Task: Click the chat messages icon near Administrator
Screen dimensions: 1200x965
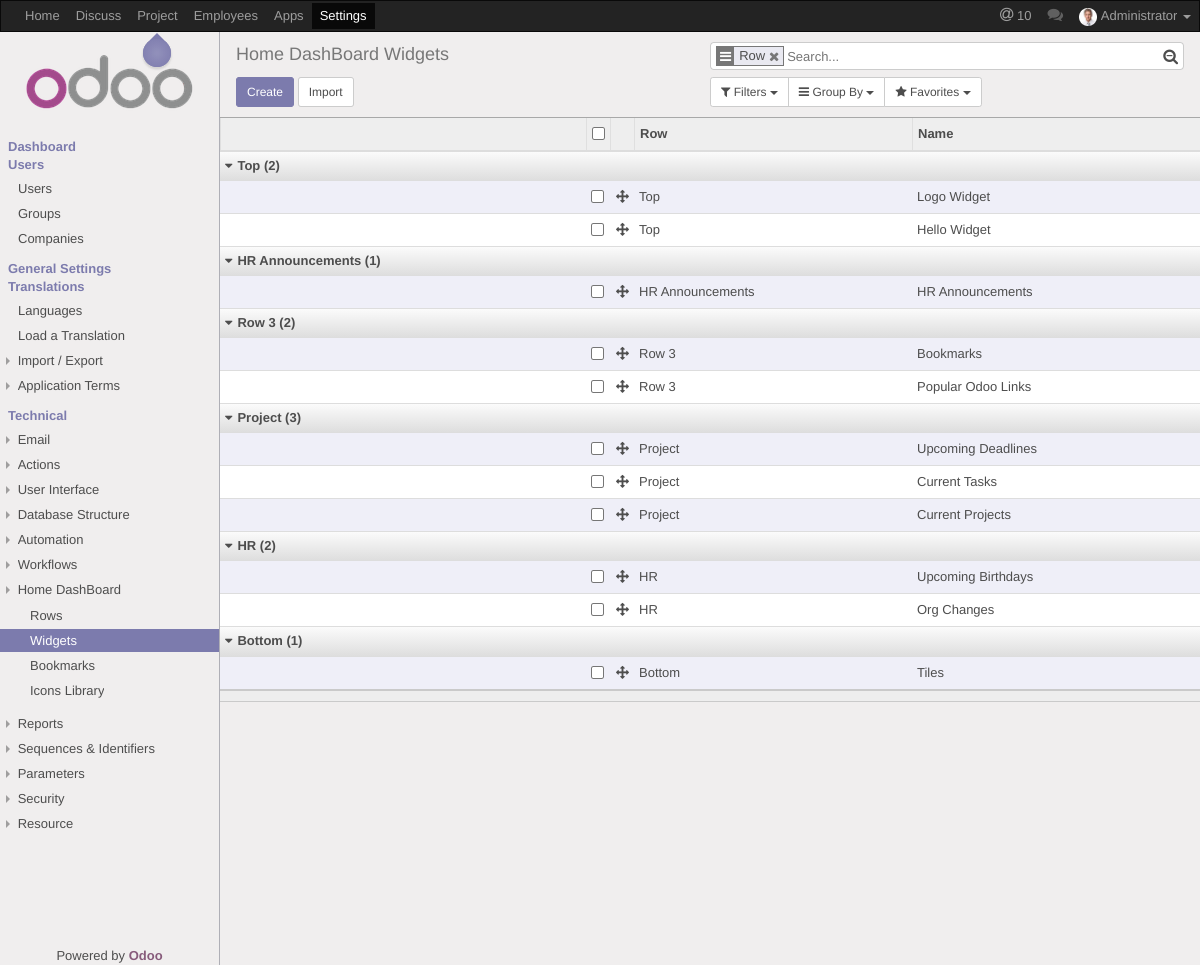Action: (x=1054, y=15)
